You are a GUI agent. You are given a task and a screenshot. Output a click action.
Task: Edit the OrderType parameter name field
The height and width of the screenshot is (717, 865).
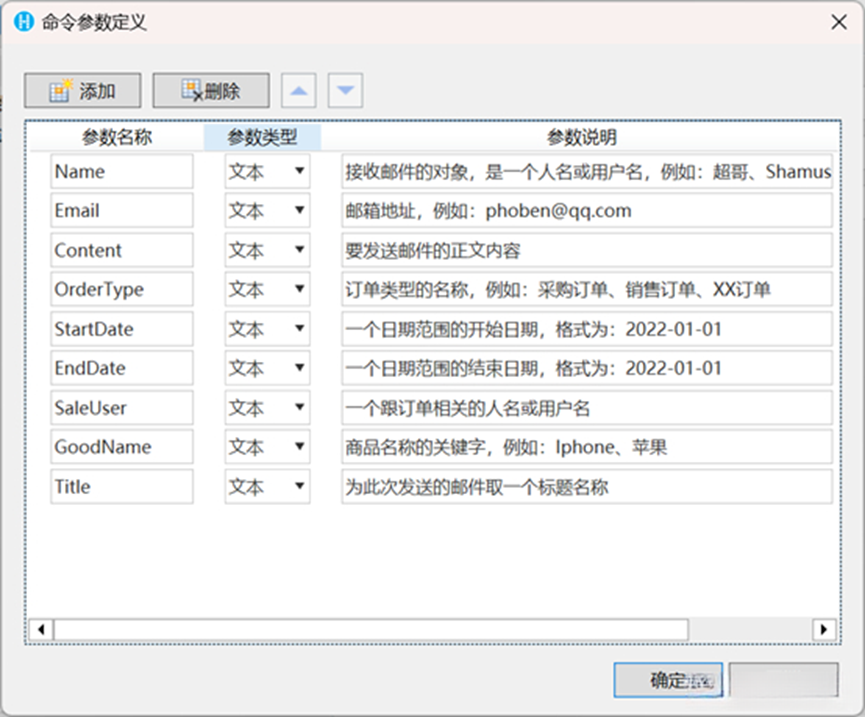click(x=122, y=289)
